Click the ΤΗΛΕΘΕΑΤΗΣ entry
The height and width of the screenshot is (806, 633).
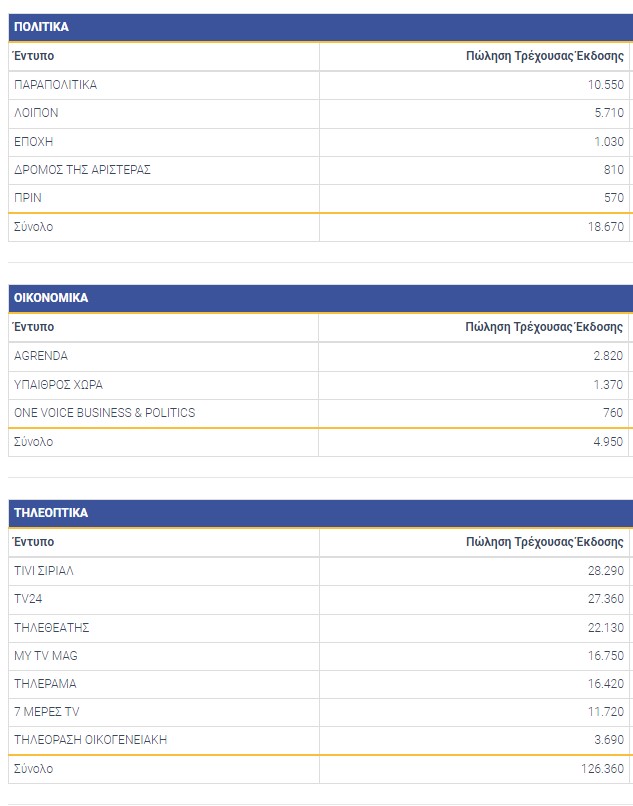click(52, 628)
